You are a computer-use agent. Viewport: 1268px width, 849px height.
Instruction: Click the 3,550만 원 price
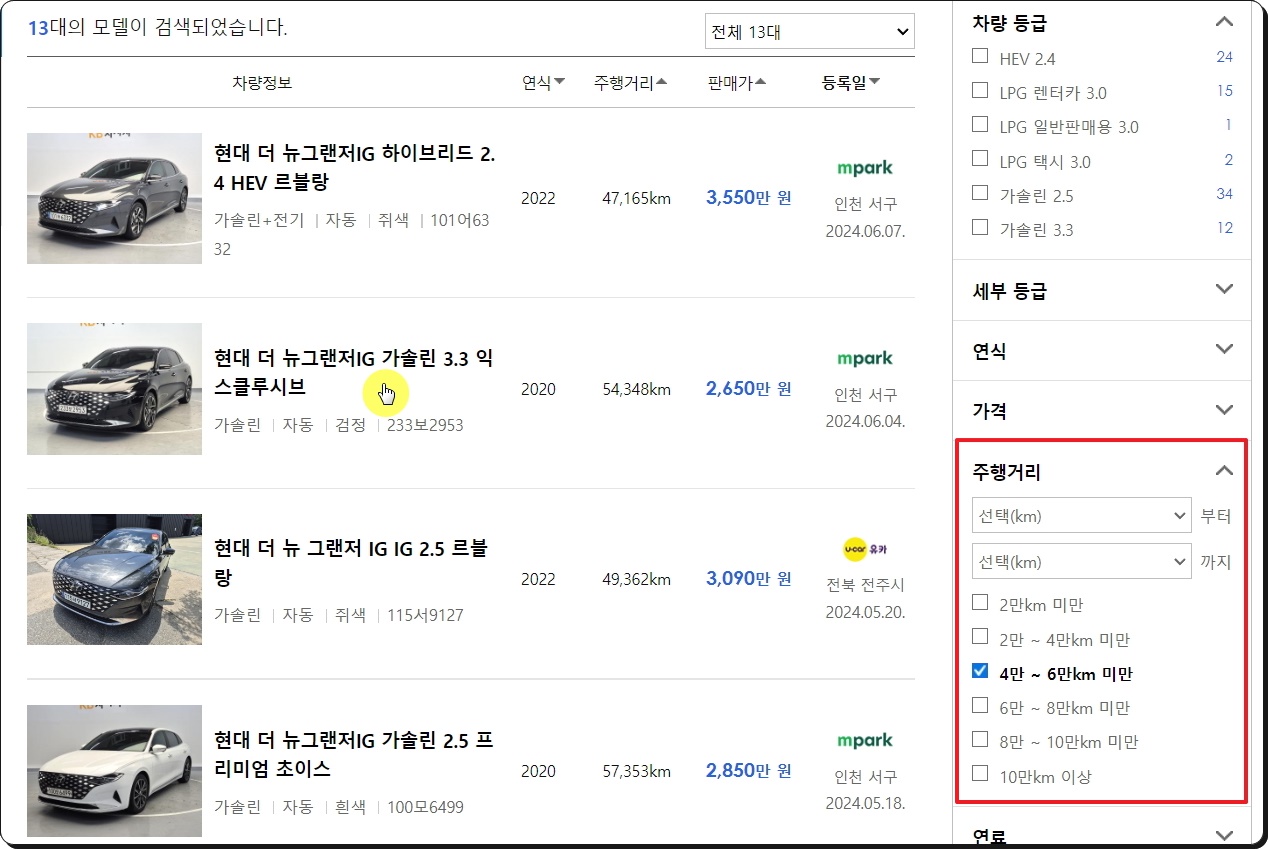tap(748, 198)
